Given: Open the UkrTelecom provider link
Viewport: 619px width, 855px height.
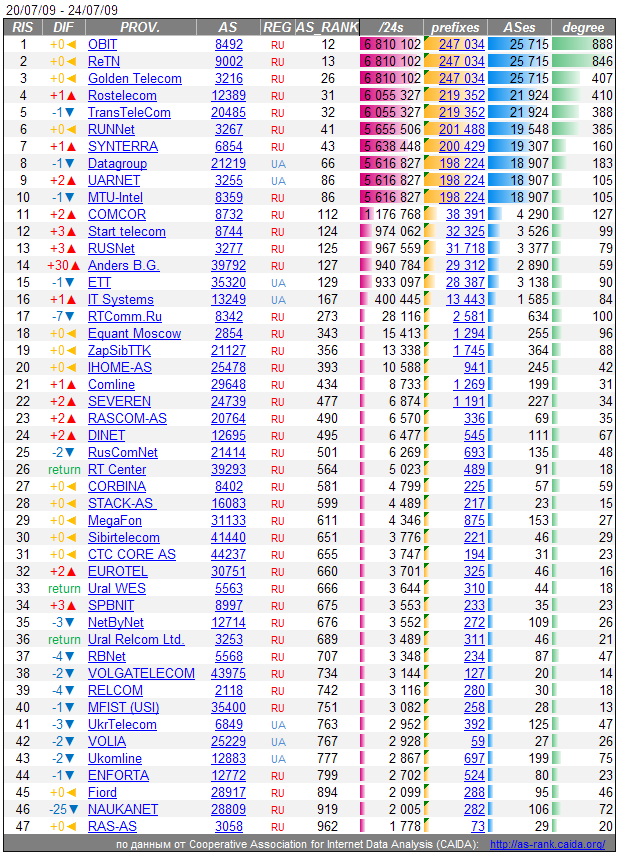Looking at the screenshot, I should pos(122,725).
